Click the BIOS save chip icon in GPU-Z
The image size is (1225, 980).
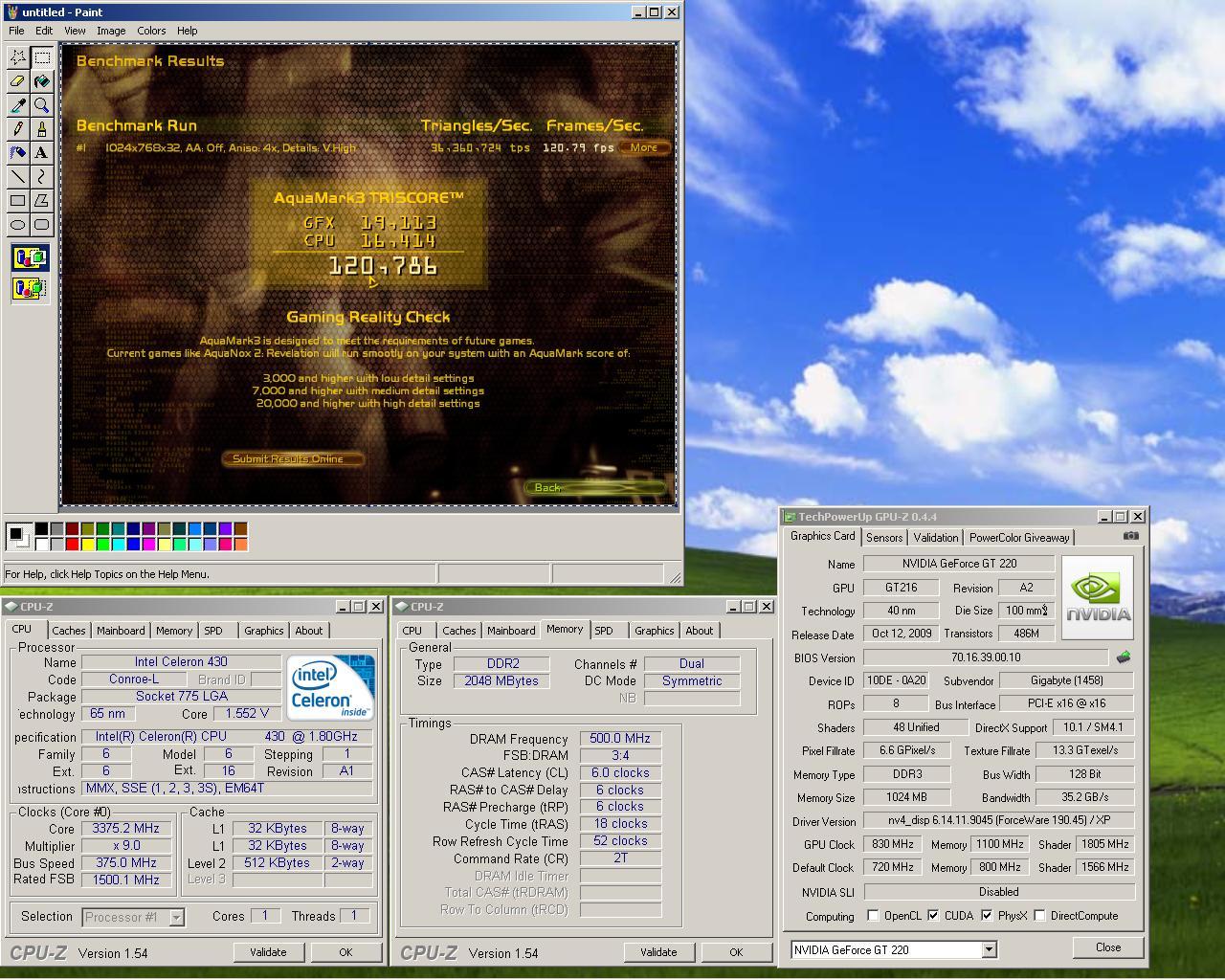click(x=1124, y=657)
